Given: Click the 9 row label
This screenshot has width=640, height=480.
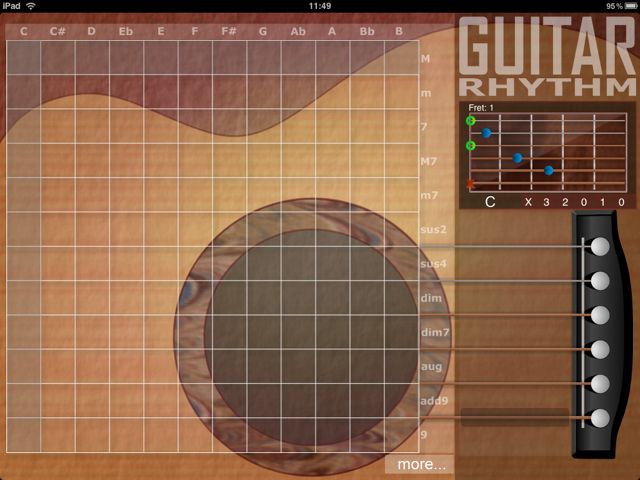Looking at the screenshot, I should click(x=424, y=435).
